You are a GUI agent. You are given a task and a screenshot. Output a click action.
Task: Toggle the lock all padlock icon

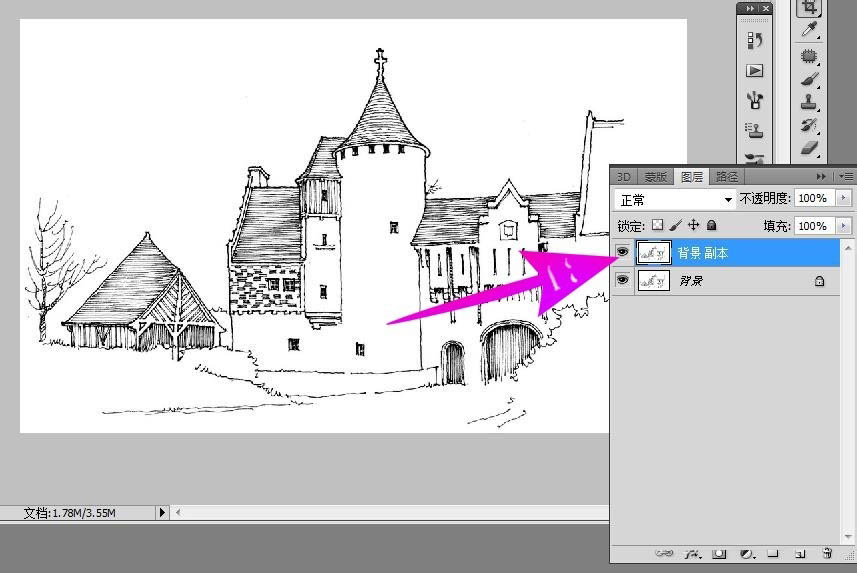click(712, 226)
